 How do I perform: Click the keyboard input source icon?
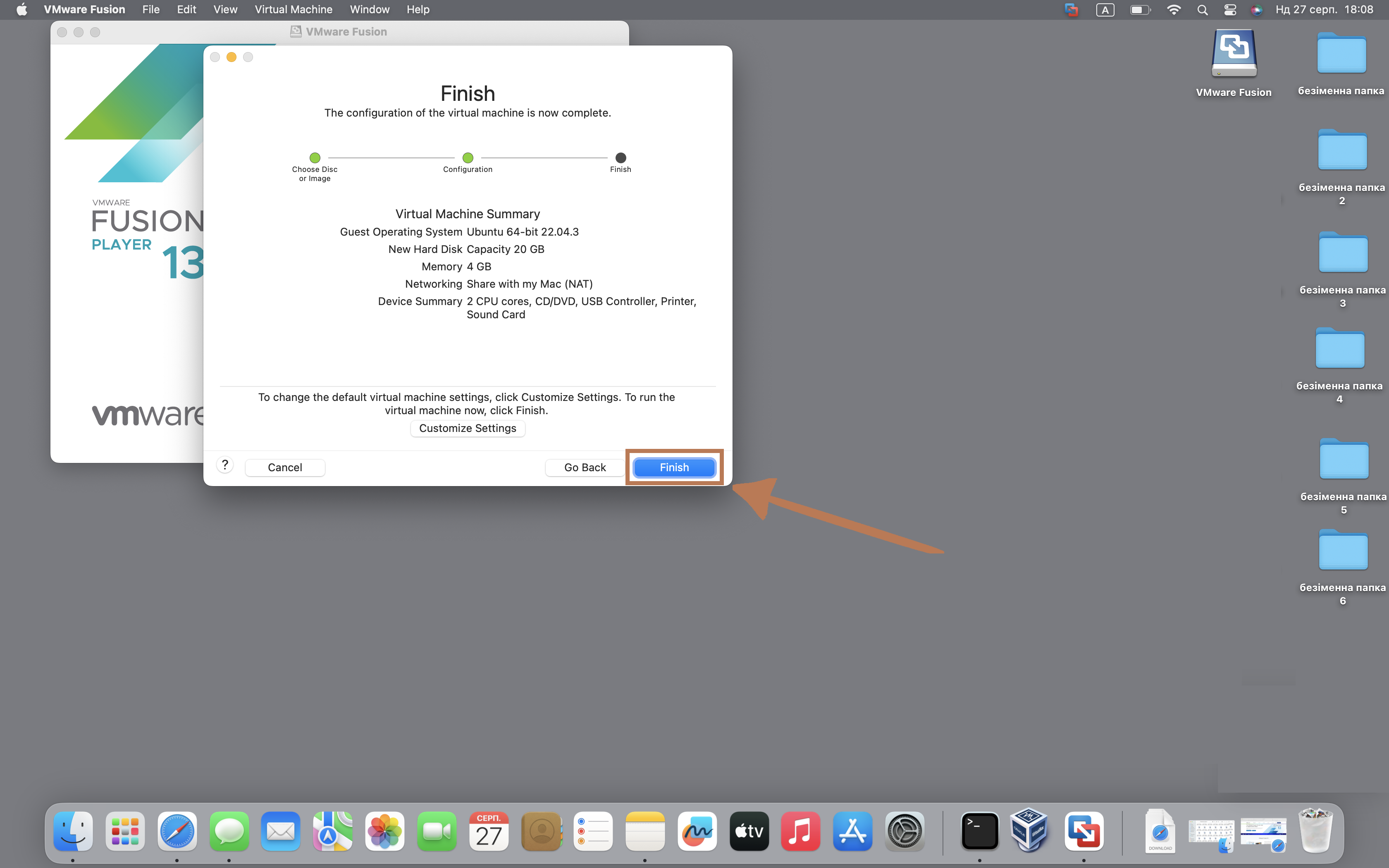[1105, 9]
